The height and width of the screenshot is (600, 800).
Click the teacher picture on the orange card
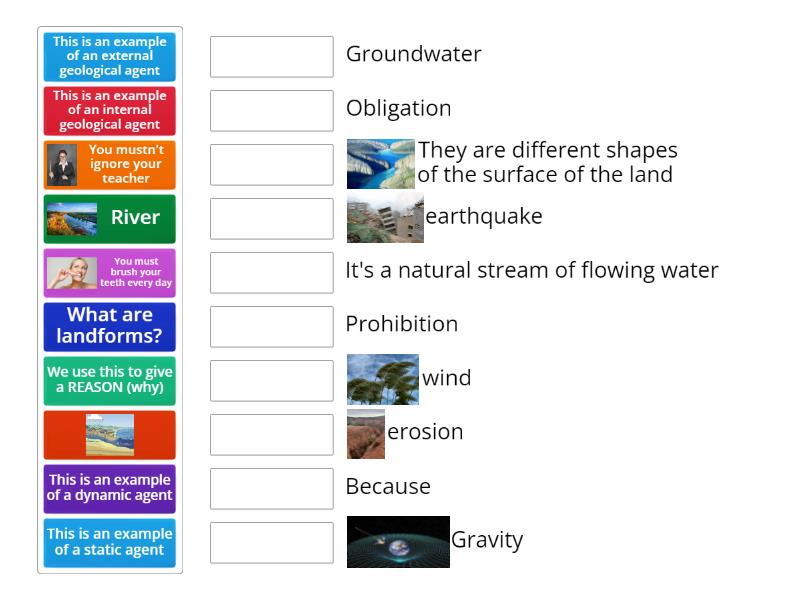(61, 163)
